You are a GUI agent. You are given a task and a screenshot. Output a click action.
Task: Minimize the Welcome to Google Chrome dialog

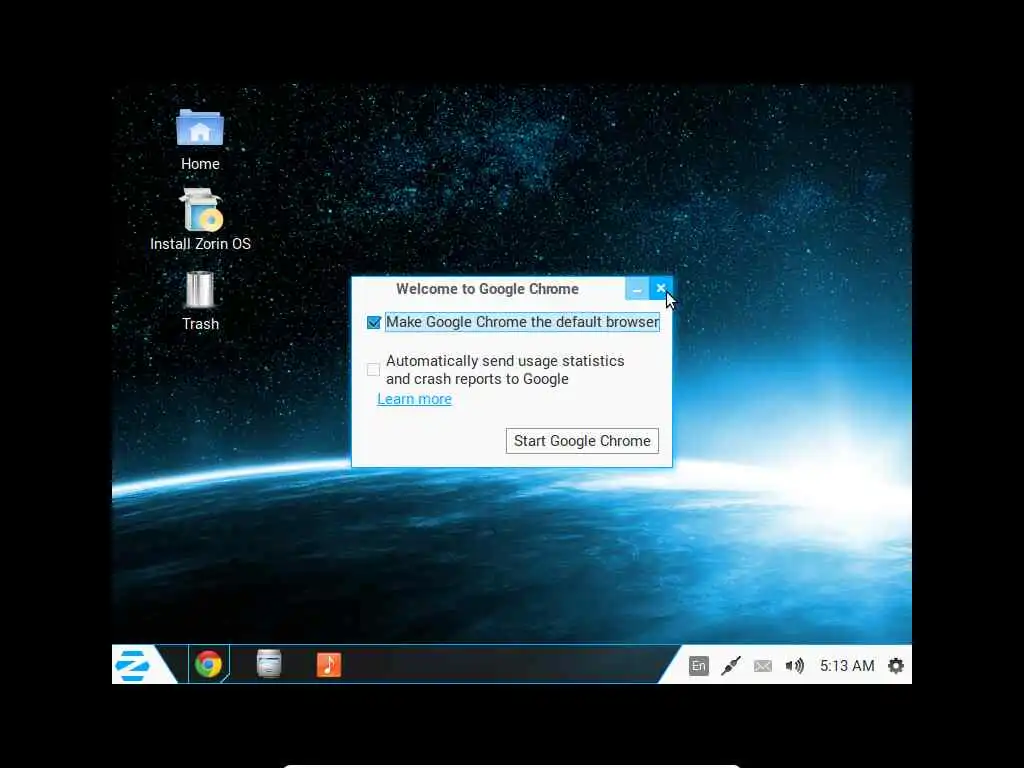click(x=637, y=289)
